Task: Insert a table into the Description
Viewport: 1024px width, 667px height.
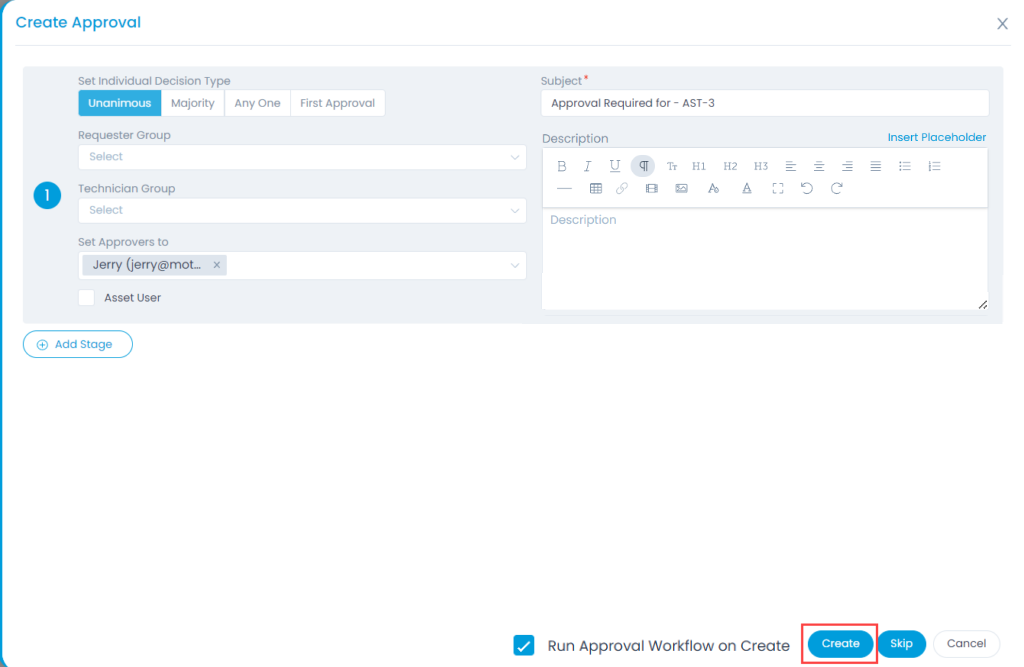Action: [595, 188]
